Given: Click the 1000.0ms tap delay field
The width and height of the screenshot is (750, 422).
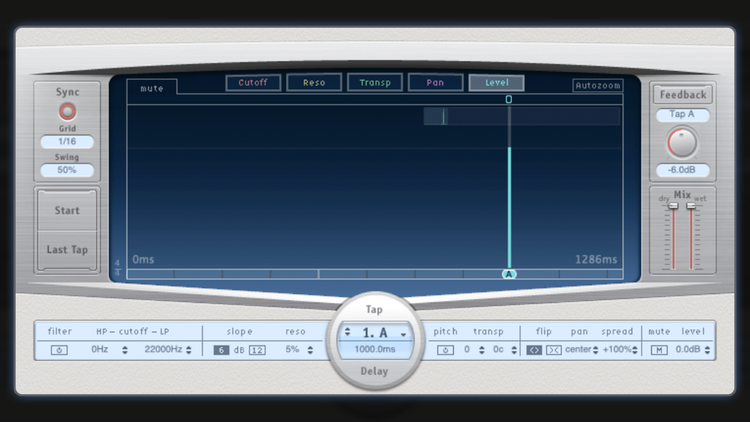Looking at the screenshot, I should 375,349.
